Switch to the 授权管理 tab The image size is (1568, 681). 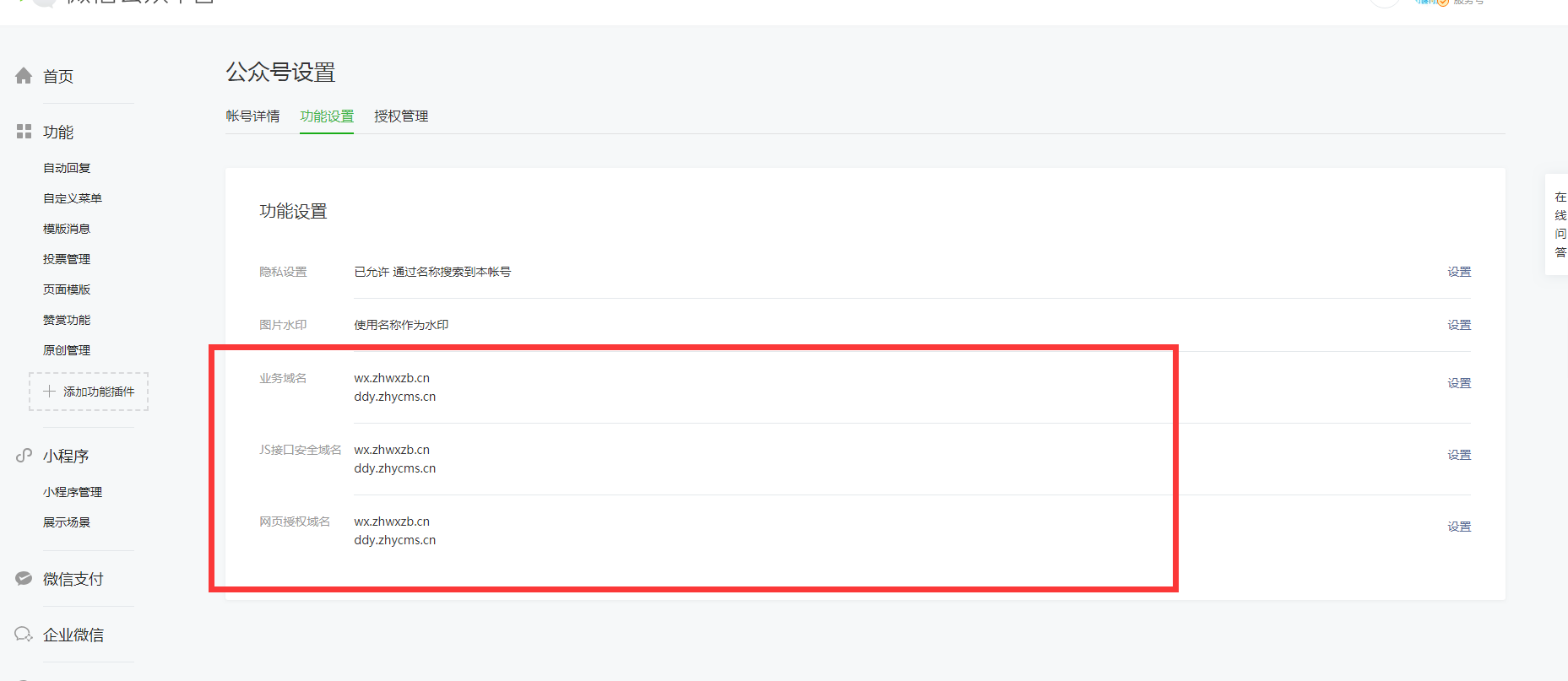[401, 116]
